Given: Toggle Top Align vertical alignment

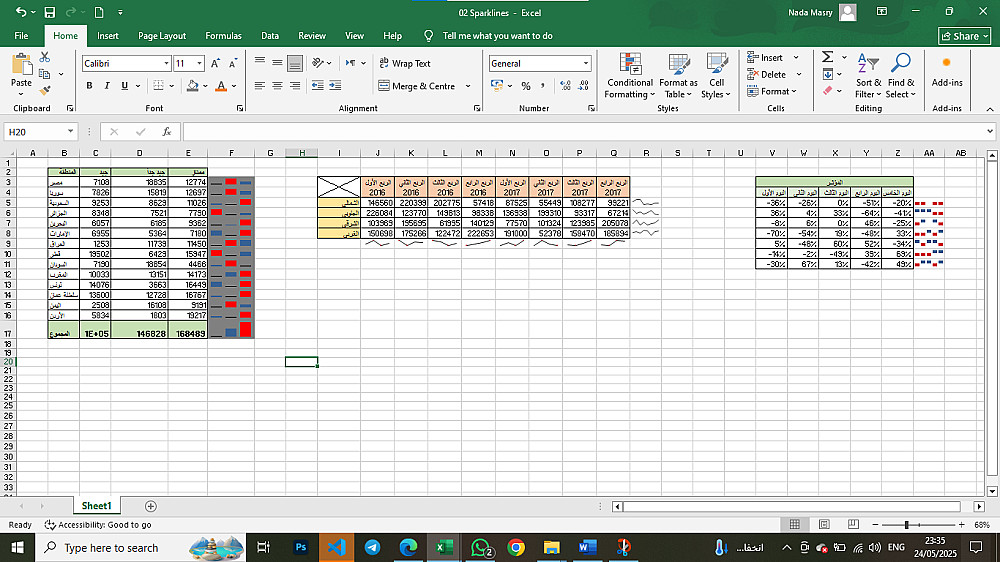Looking at the screenshot, I should (x=260, y=63).
